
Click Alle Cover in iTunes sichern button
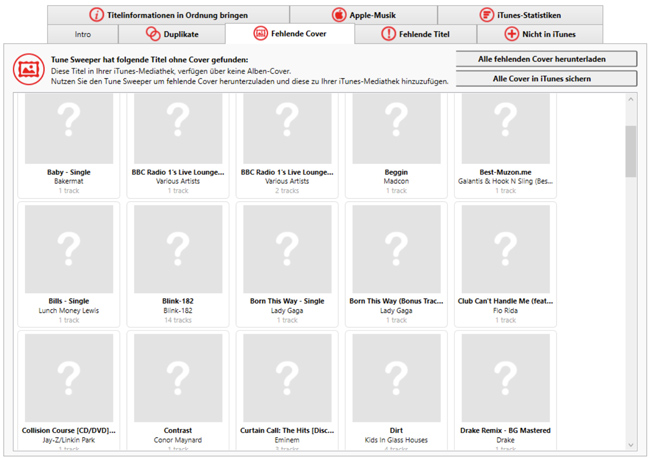point(546,78)
